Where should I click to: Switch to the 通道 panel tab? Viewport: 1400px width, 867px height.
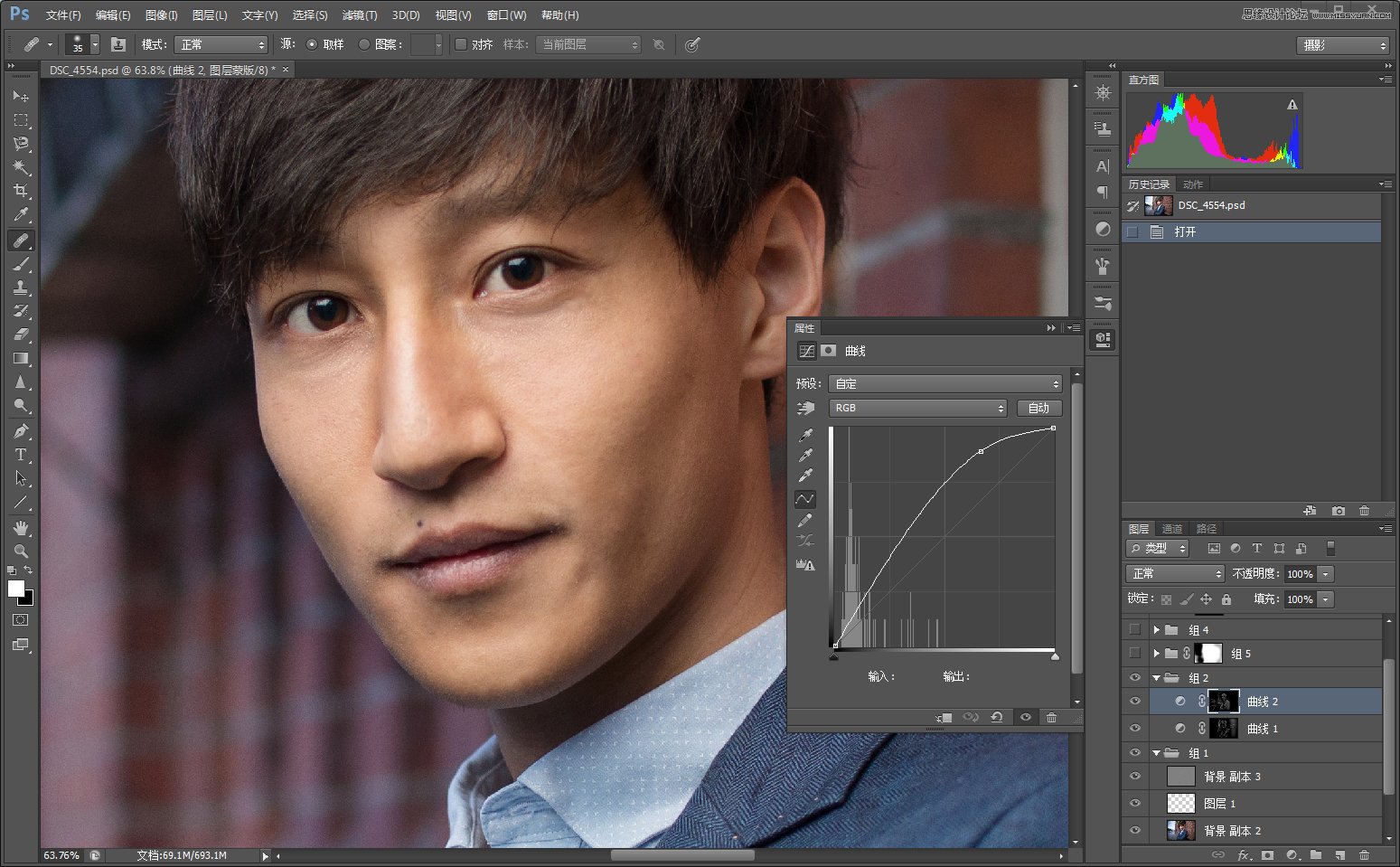[x=1171, y=528]
